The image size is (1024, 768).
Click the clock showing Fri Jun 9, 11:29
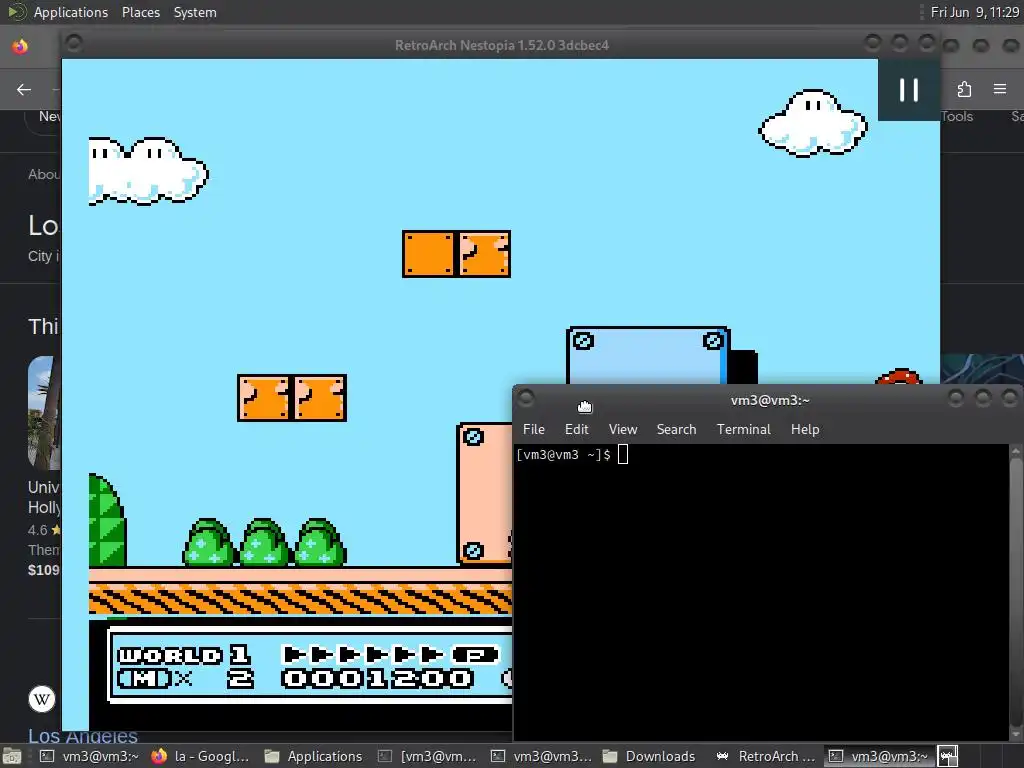click(974, 12)
